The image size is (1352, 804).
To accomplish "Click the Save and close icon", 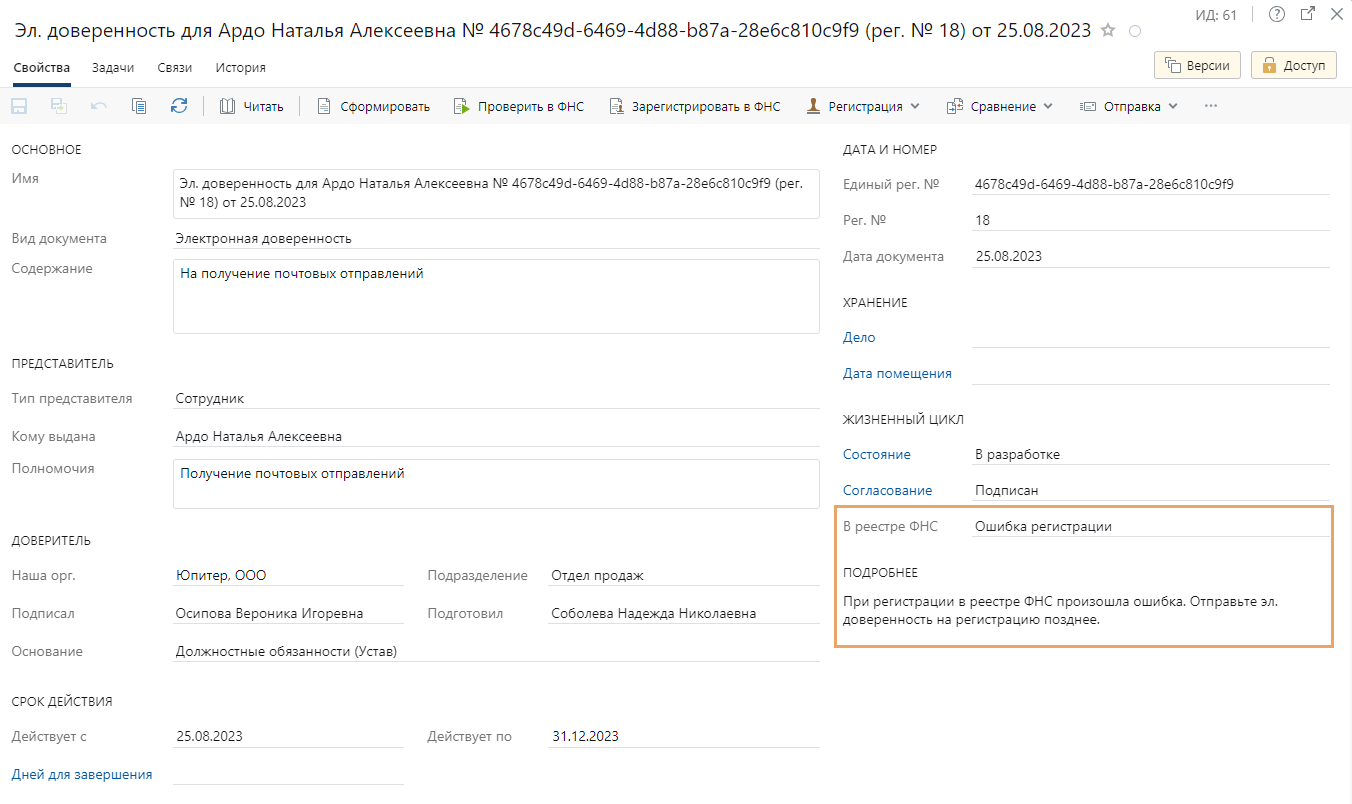I will click(x=59, y=106).
